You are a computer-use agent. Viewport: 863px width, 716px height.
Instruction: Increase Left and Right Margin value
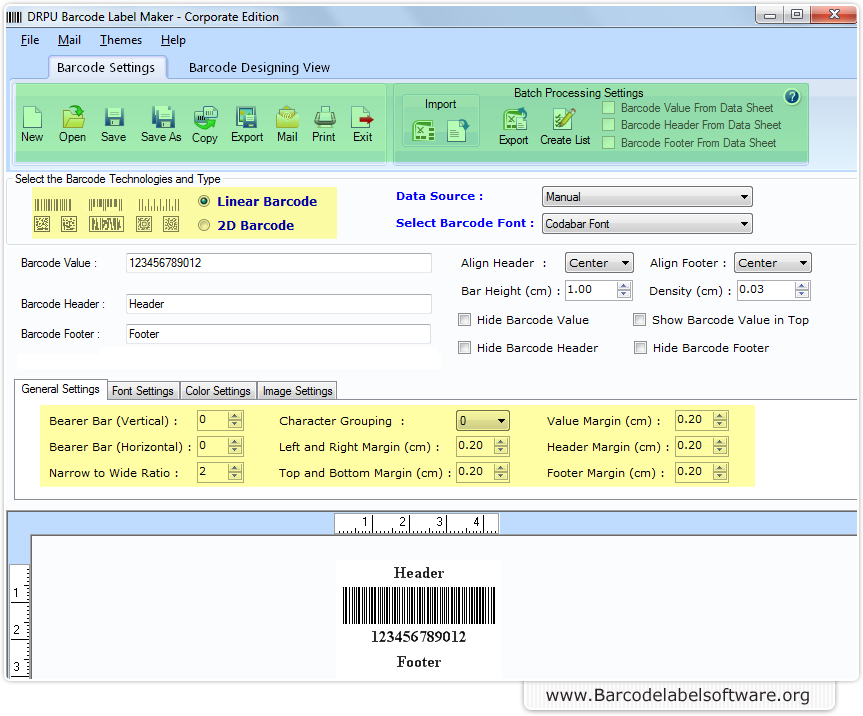[x=501, y=442]
